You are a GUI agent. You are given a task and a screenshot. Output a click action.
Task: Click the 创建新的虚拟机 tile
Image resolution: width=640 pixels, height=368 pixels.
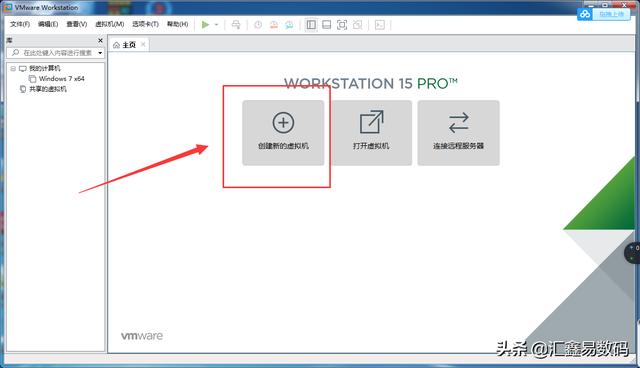(283, 133)
